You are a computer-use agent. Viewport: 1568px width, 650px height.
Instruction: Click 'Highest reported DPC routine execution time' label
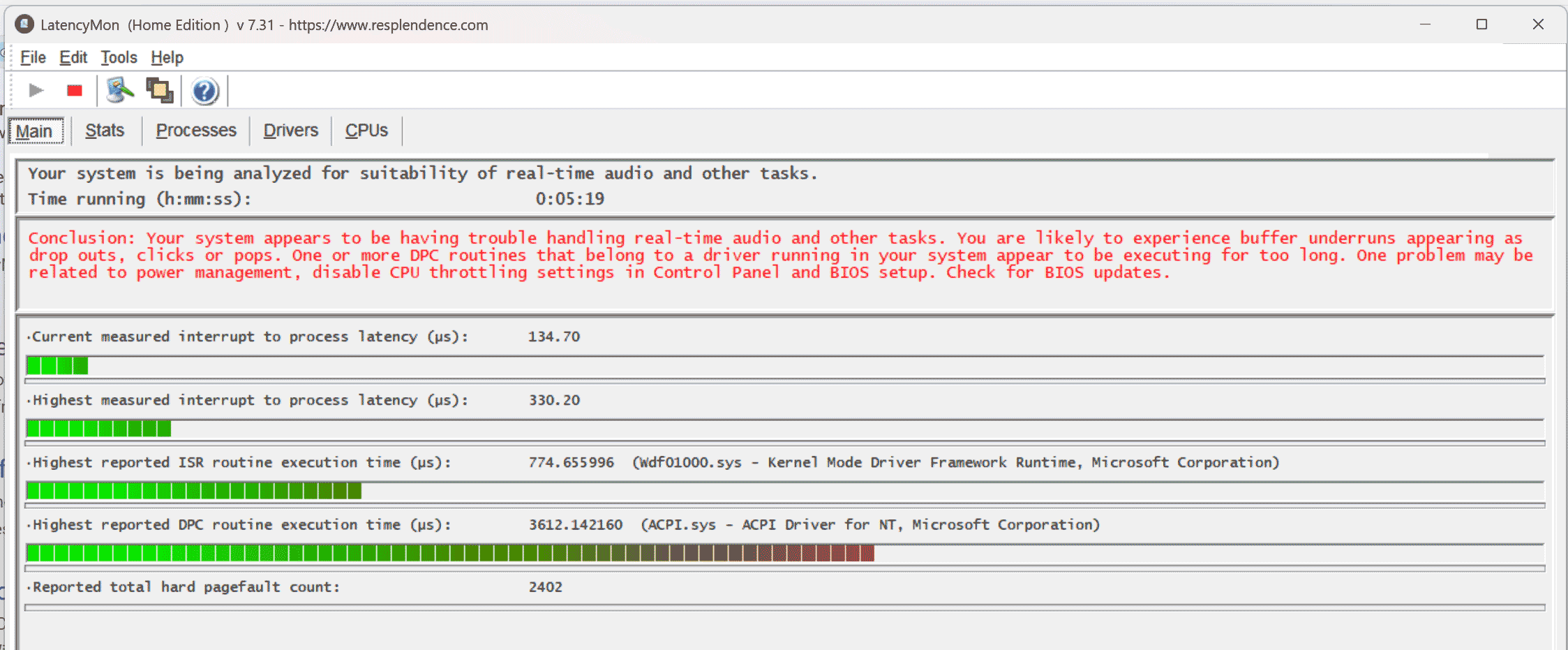tap(241, 524)
